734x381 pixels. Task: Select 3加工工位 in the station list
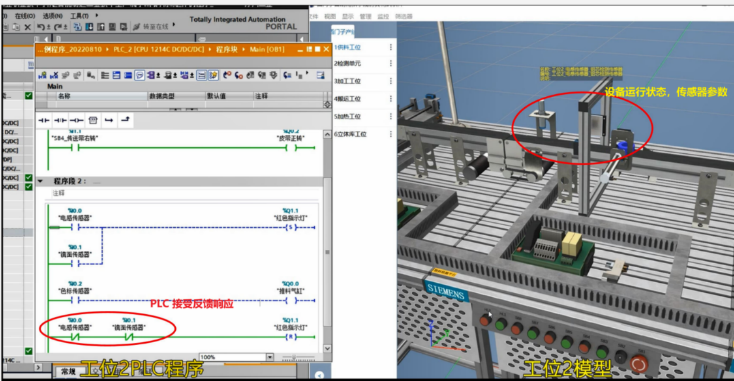(347, 81)
